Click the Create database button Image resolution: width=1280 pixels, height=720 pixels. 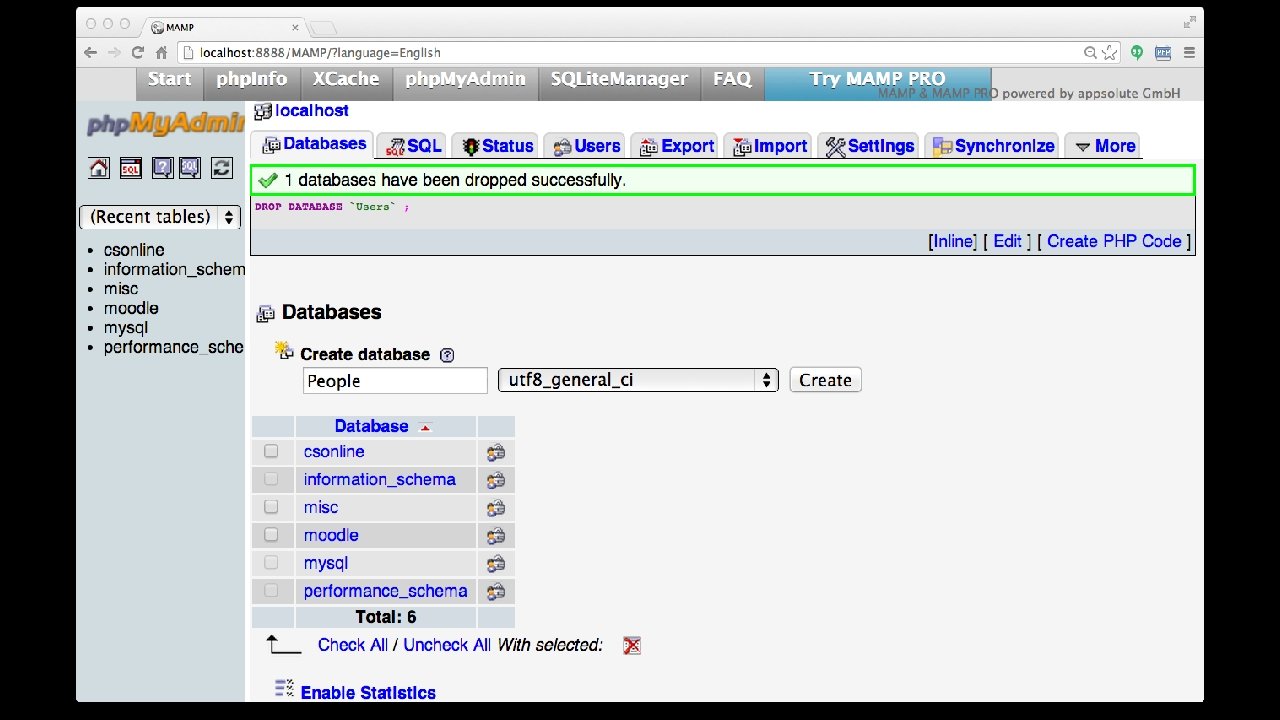point(825,380)
